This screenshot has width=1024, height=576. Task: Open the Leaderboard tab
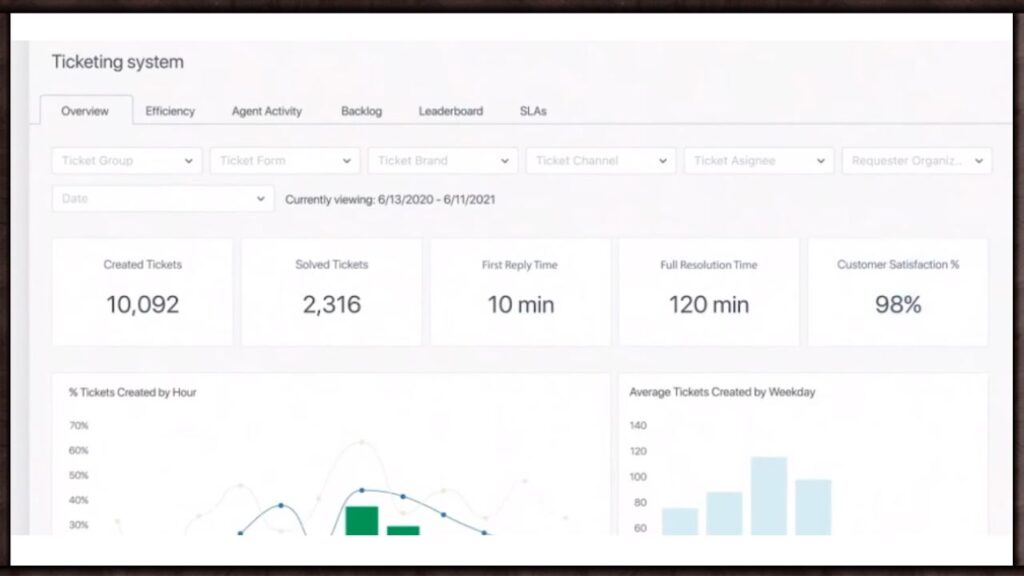(451, 111)
